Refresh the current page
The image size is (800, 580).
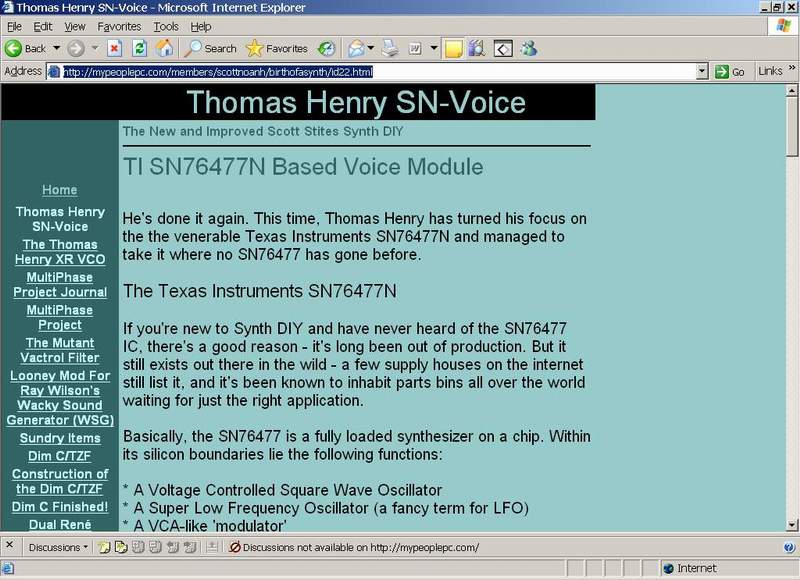pyautogui.click(x=140, y=48)
